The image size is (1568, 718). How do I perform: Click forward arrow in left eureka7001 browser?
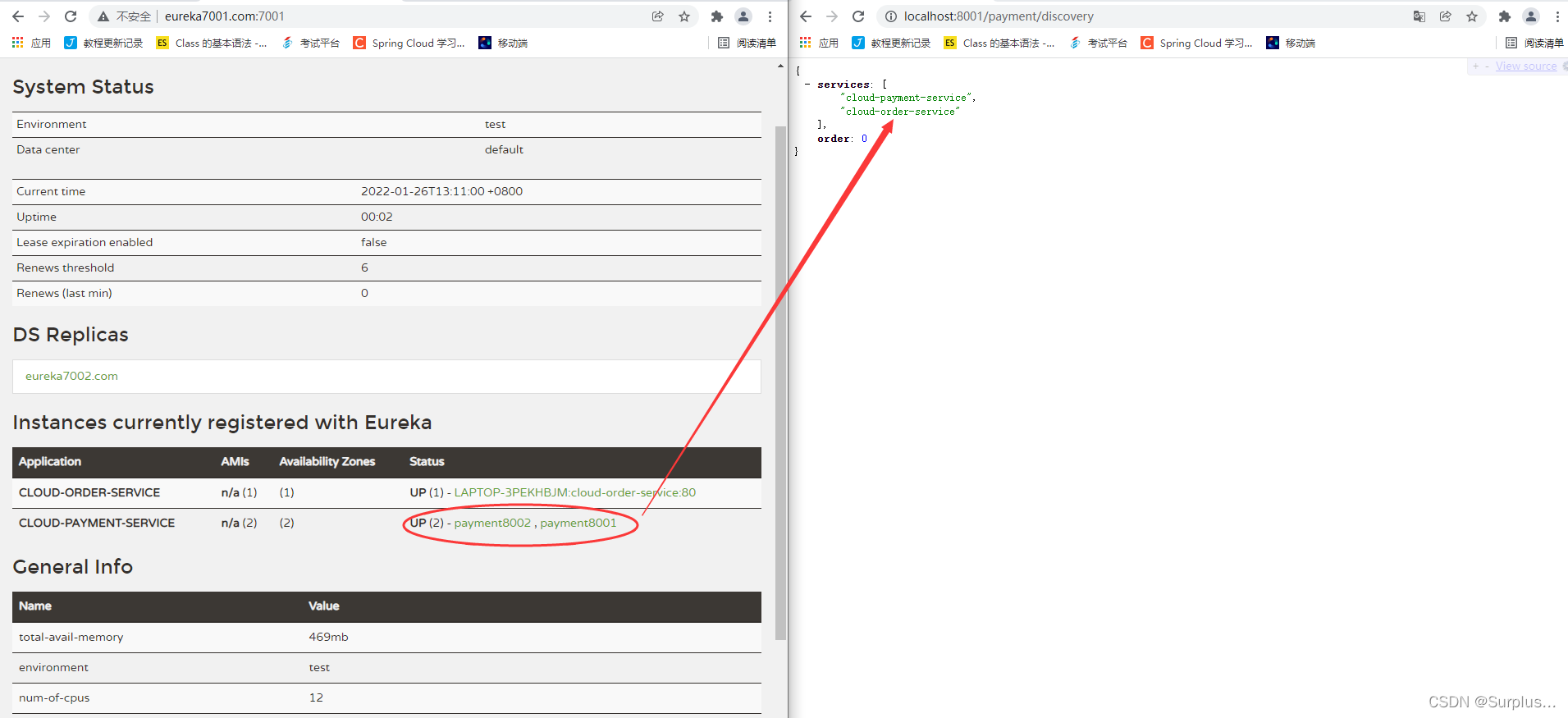(44, 16)
